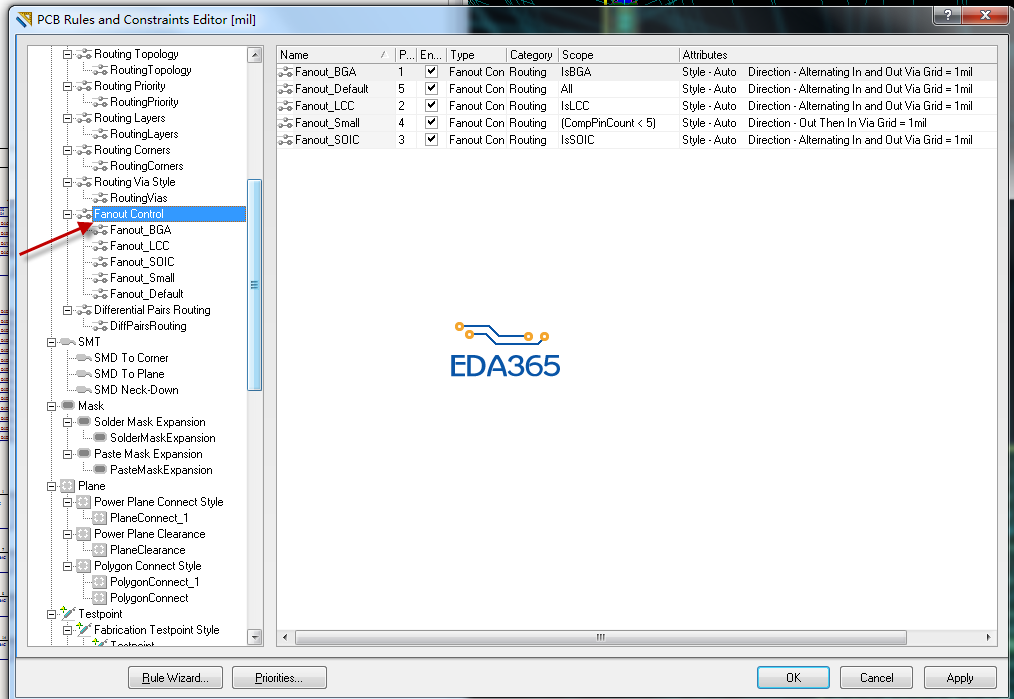Click the PolygonConnect rule icon in tree

pos(100,598)
